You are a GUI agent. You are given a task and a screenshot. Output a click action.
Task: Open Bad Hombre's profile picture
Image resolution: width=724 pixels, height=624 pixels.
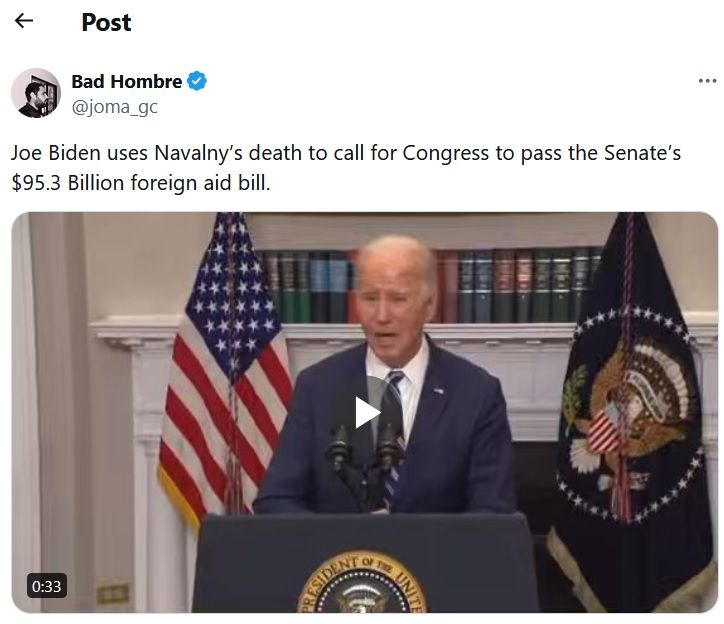[36, 93]
